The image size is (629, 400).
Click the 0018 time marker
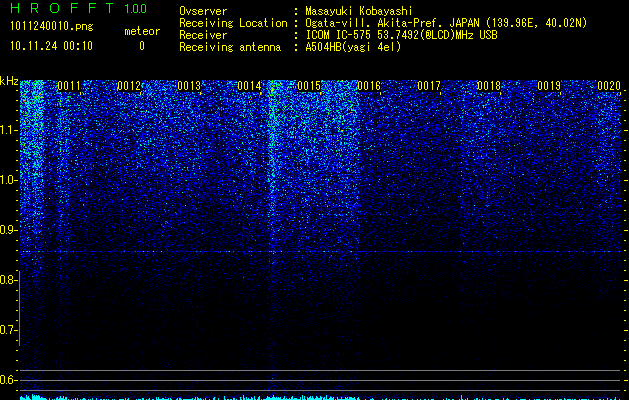489,86
